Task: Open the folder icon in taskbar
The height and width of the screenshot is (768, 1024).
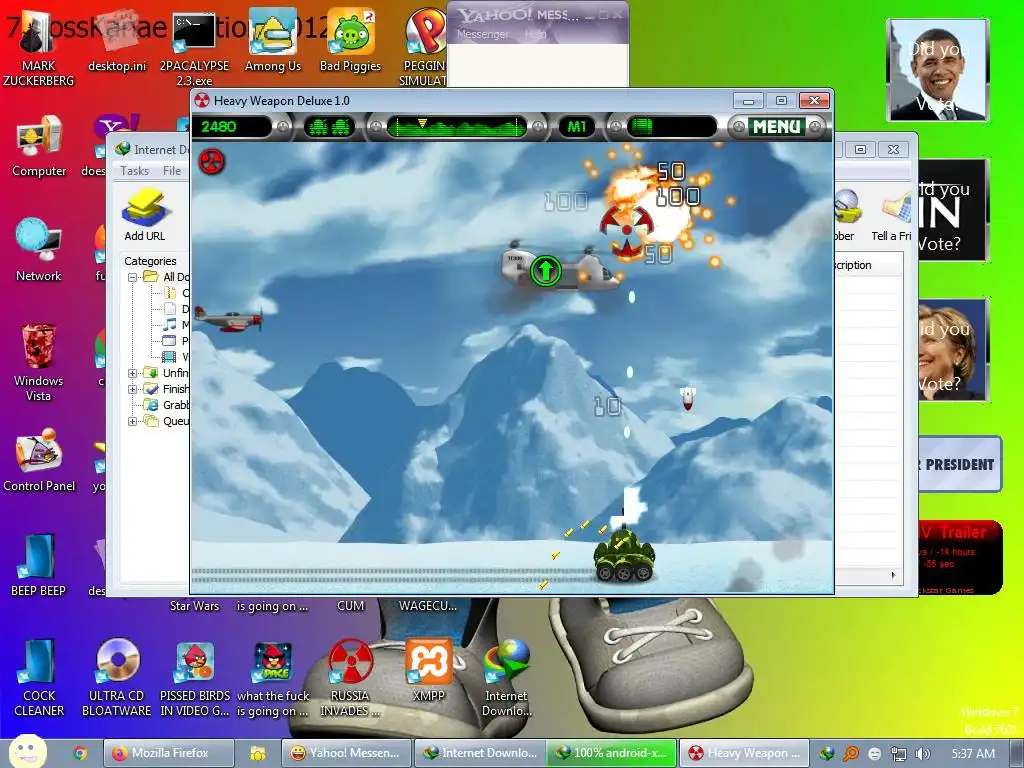Action: click(x=258, y=754)
